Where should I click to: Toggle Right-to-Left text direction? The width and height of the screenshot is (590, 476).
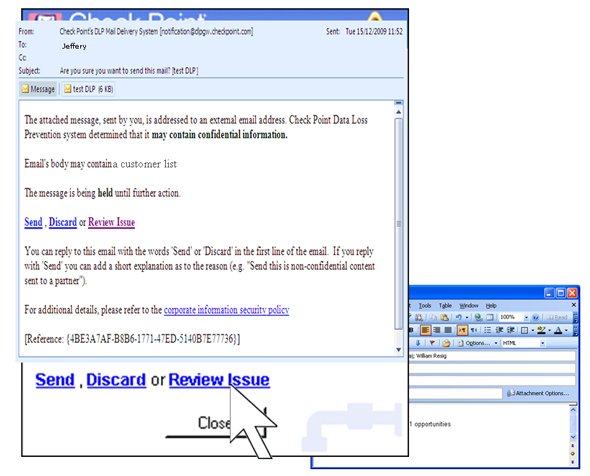pos(474,330)
